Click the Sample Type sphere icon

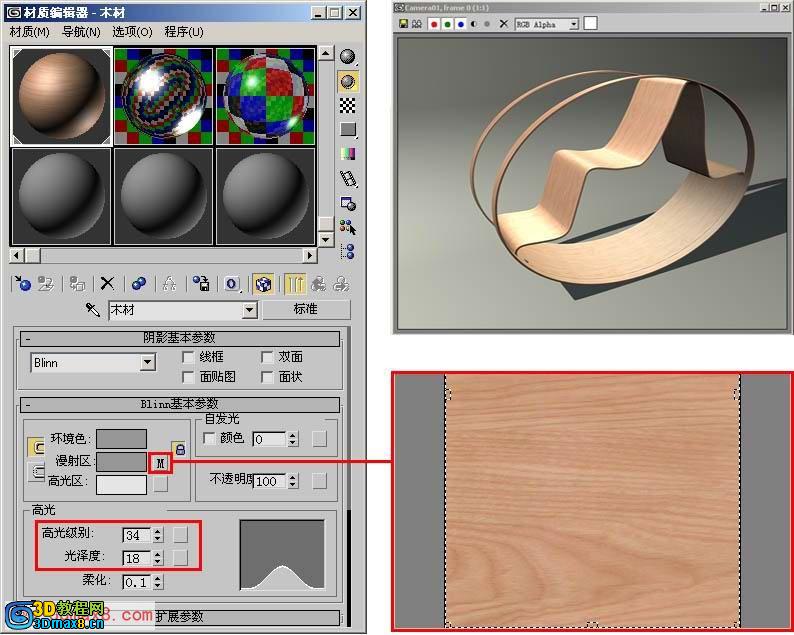pyautogui.click(x=347, y=57)
